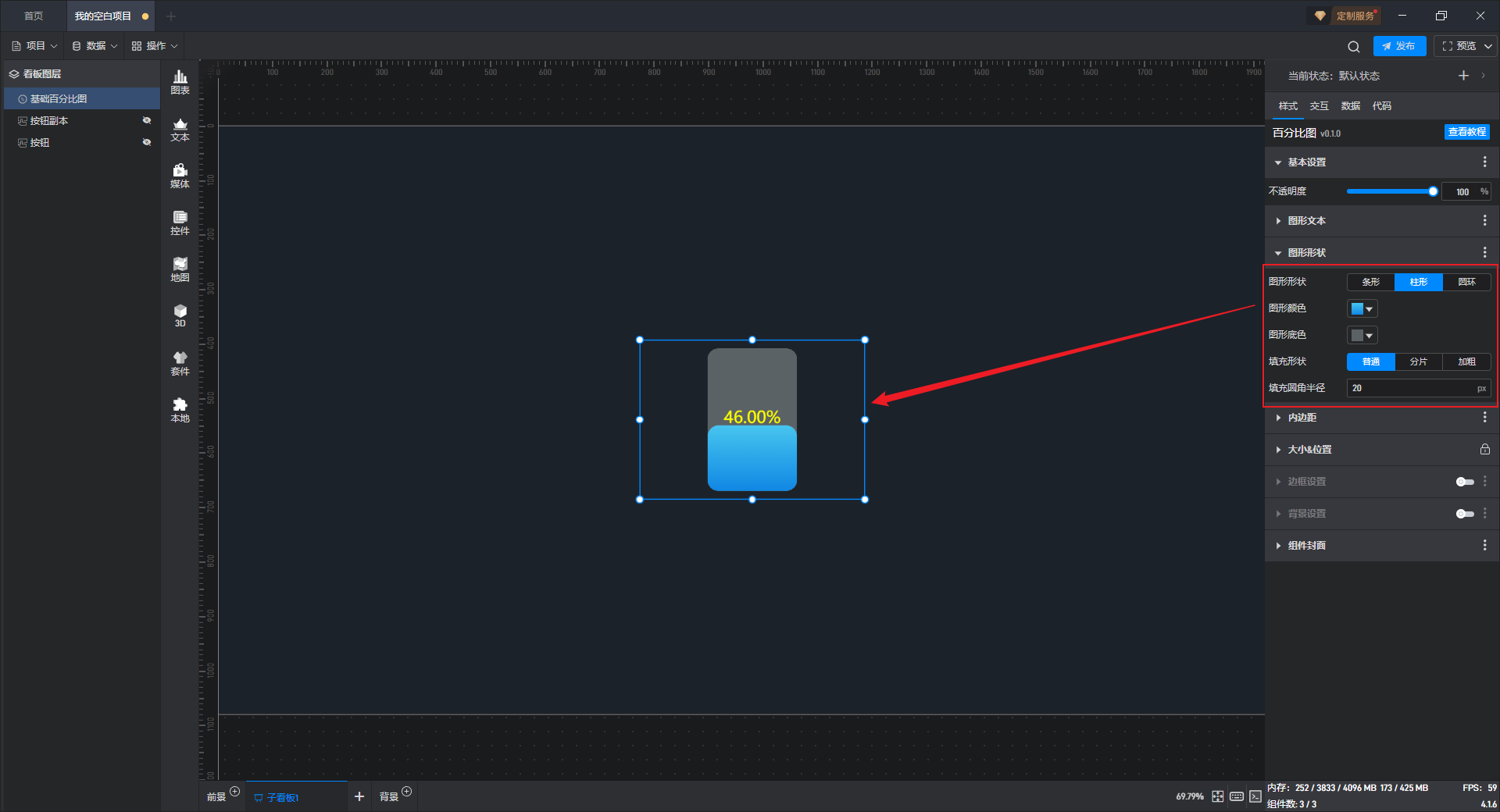Toggle visibility of the 按钮 layer
The width and height of the screenshot is (1500, 812).
click(x=146, y=142)
